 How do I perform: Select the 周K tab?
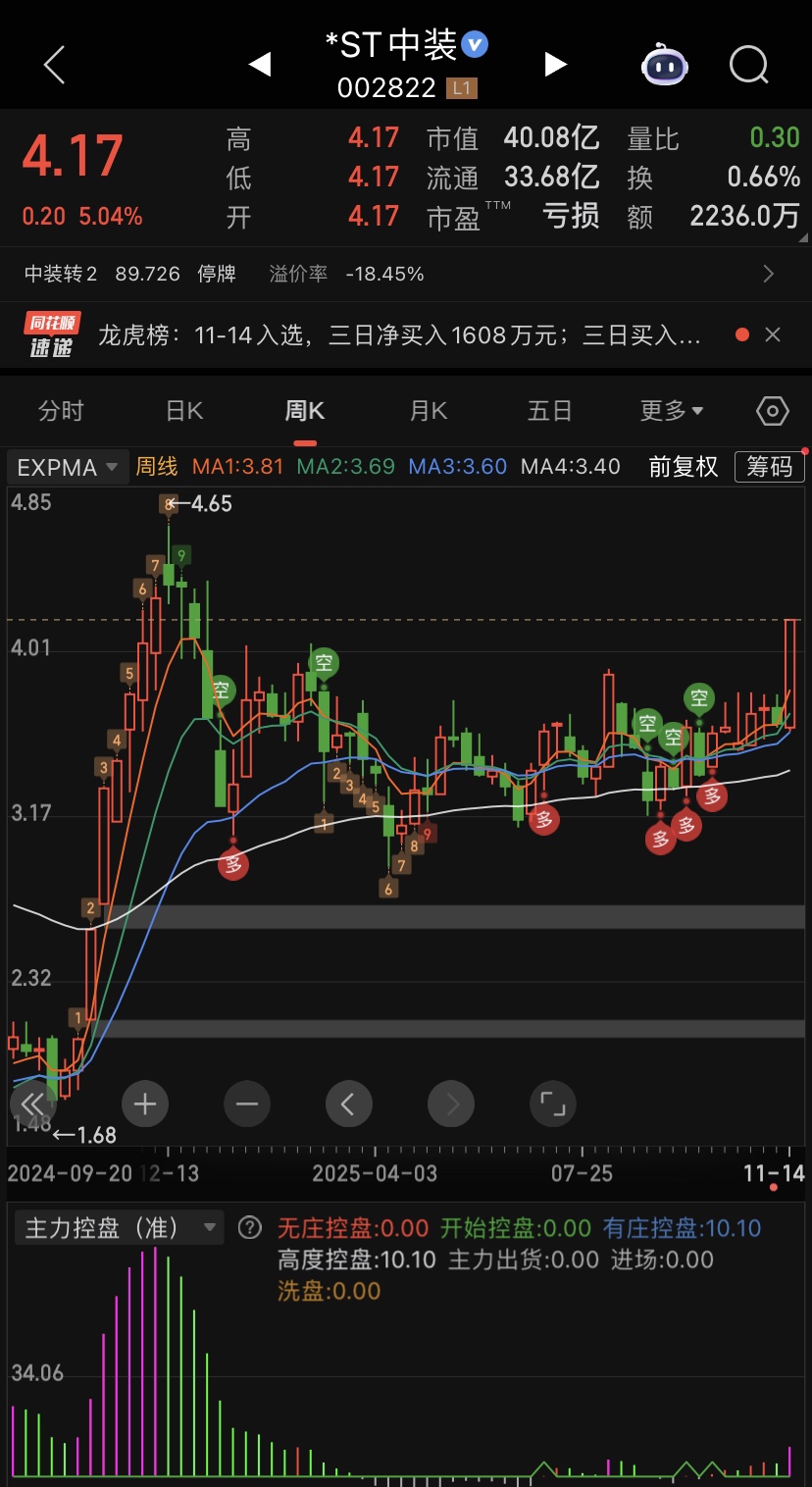point(305,411)
